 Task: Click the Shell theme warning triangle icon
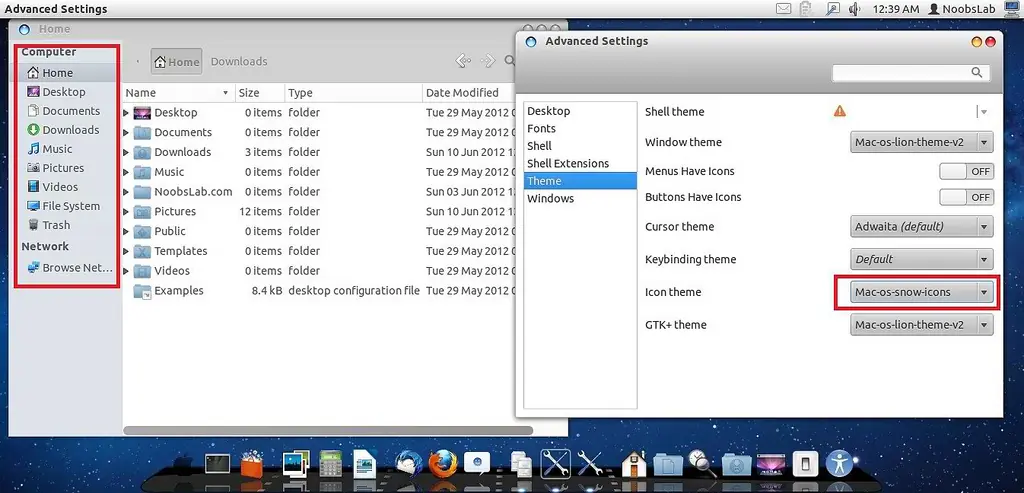(840, 111)
